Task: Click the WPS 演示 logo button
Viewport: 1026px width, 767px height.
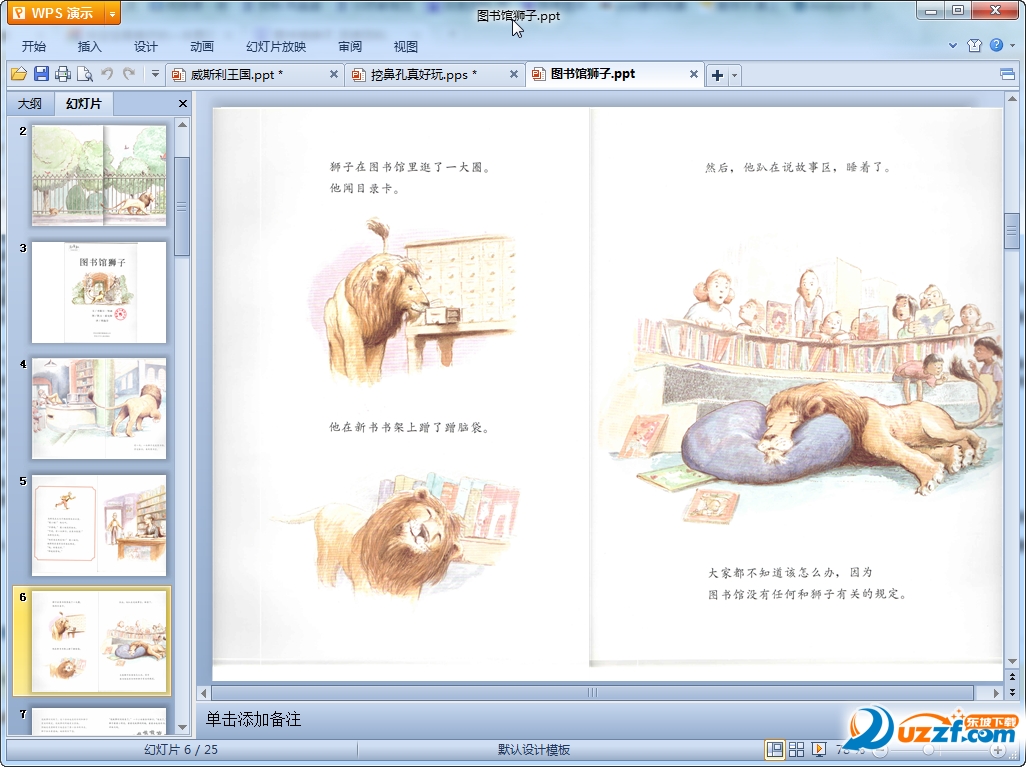Action: coord(56,13)
